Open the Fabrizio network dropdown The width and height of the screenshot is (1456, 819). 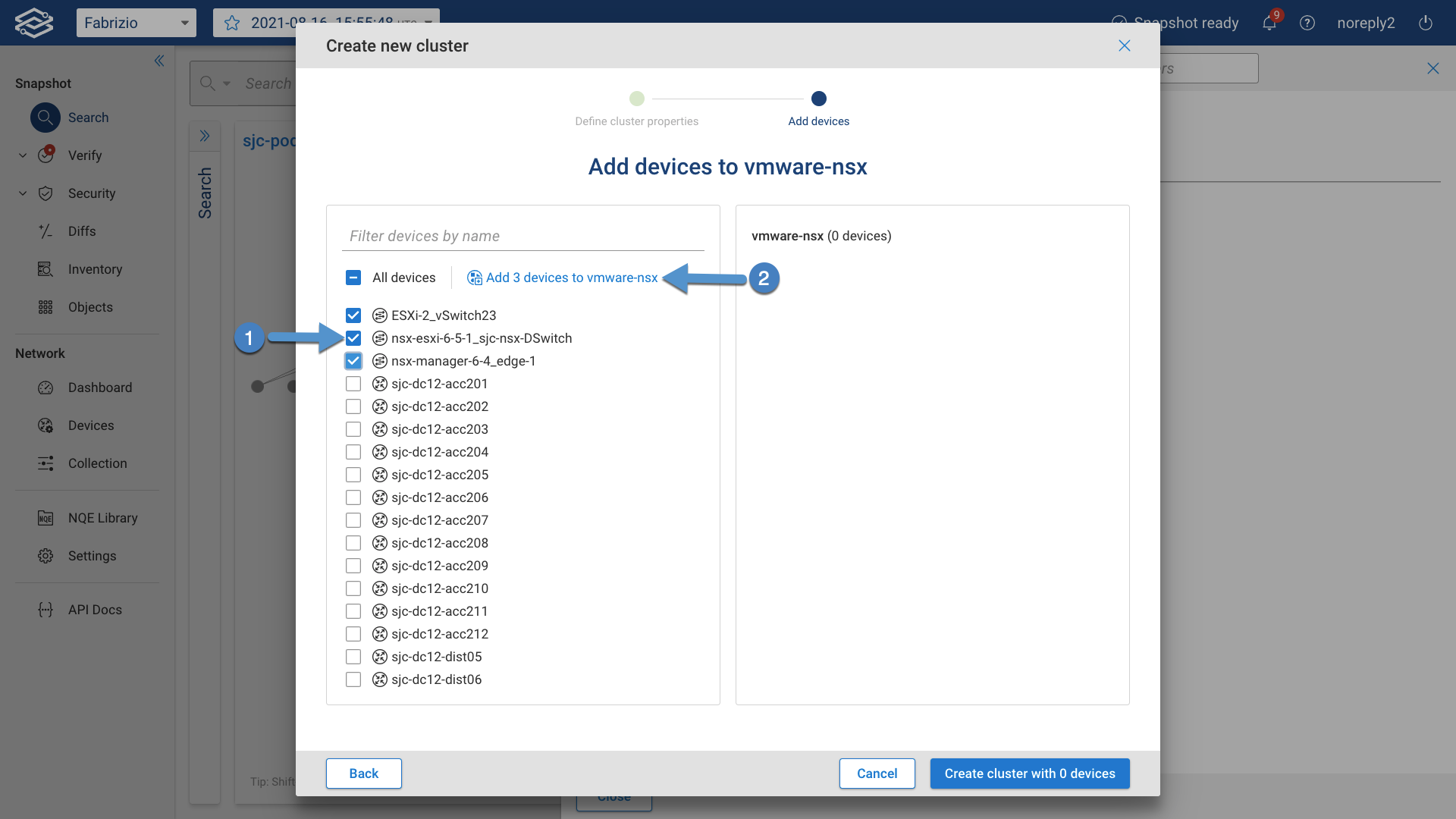pyautogui.click(x=136, y=22)
